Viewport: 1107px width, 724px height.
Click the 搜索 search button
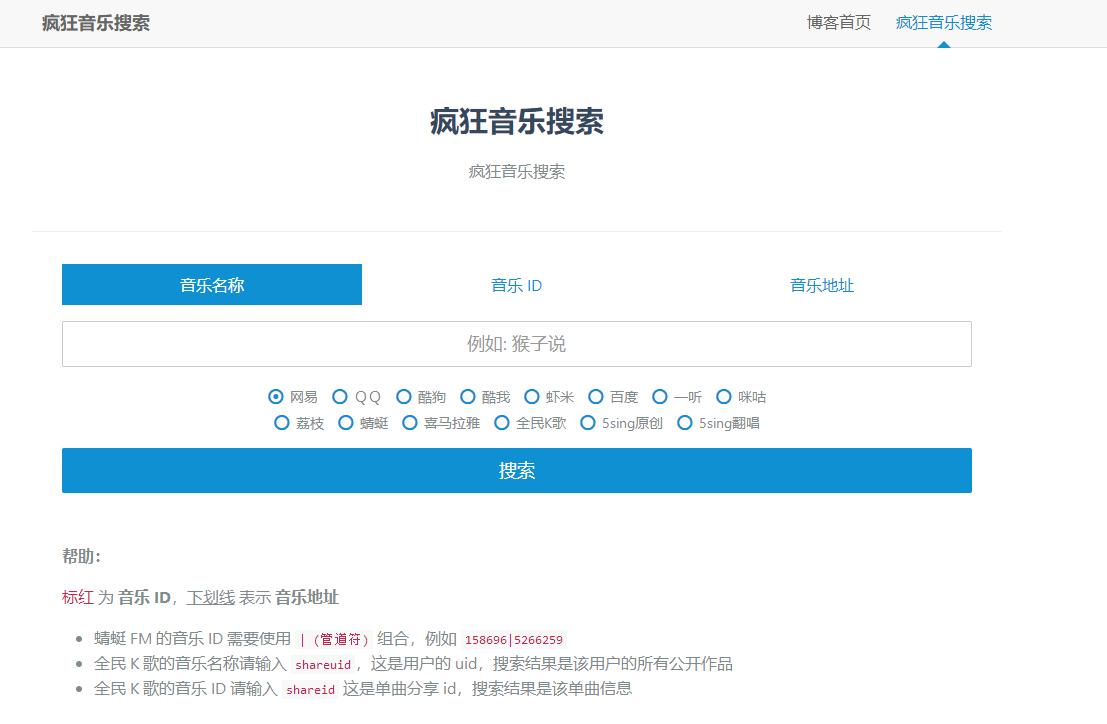[516, 470]
